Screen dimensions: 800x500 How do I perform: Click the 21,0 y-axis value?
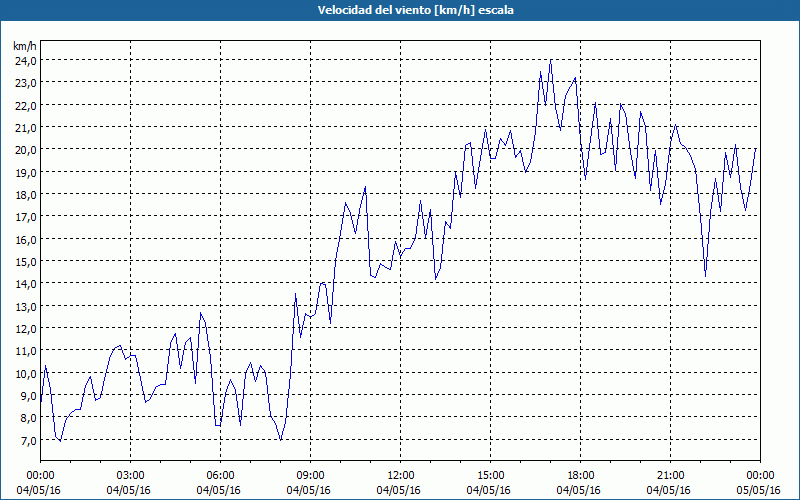click(x=26, y=128)
